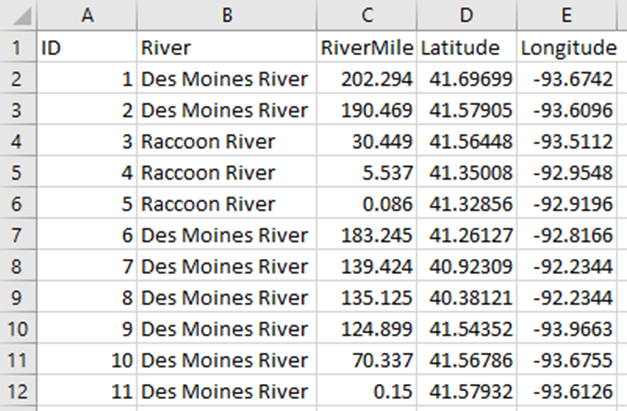Click cell with latitude 41.35008
627x411 pixels.
coord(467,172)
